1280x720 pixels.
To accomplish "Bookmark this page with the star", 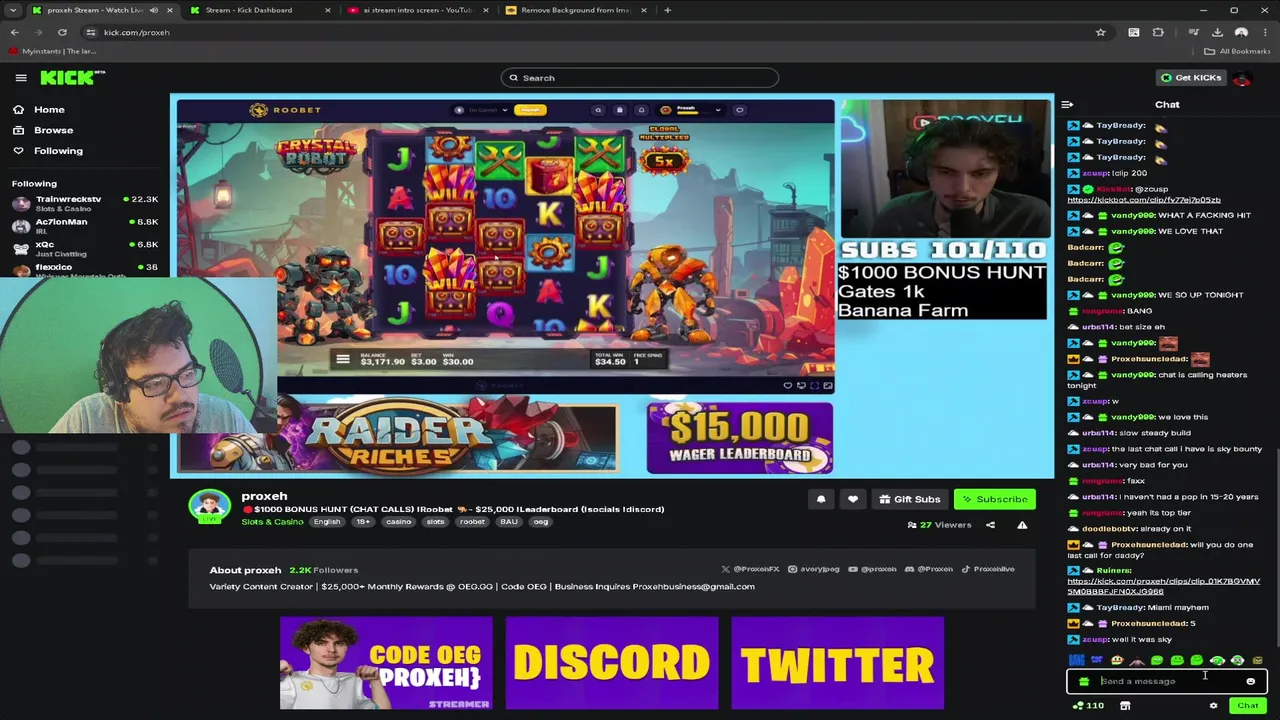I will click(x=1100, y=32).
